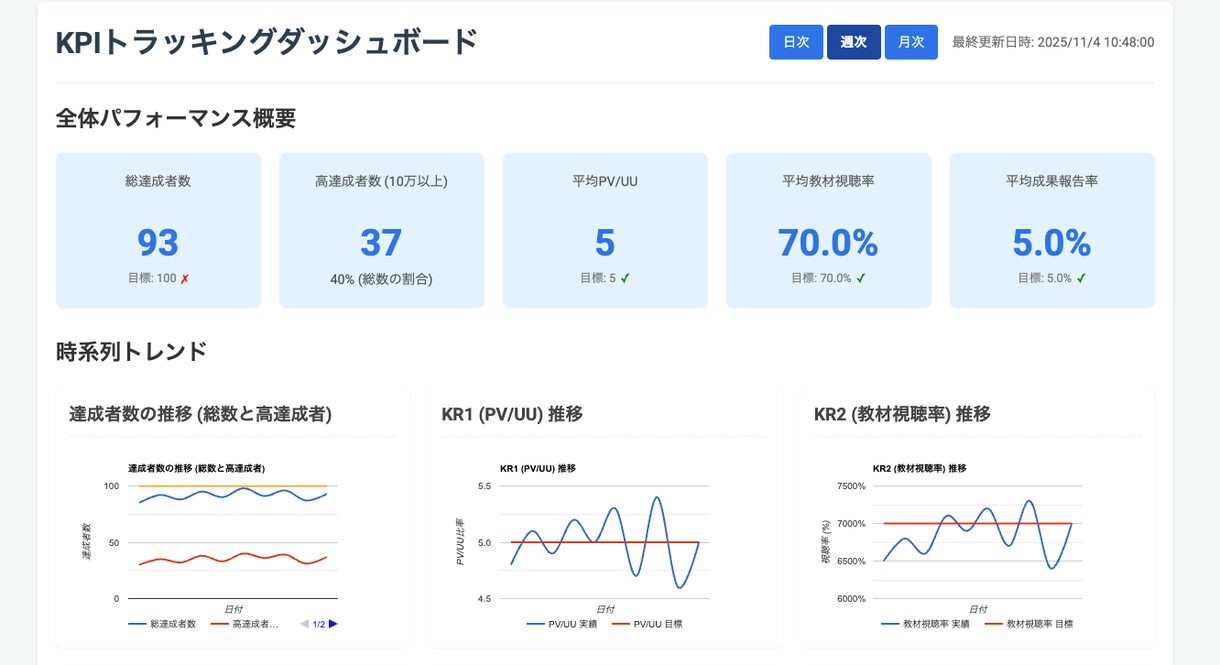Switch to the 月次 view
Viewport: 1220px width, 665px height.
(x=911, y=42)
